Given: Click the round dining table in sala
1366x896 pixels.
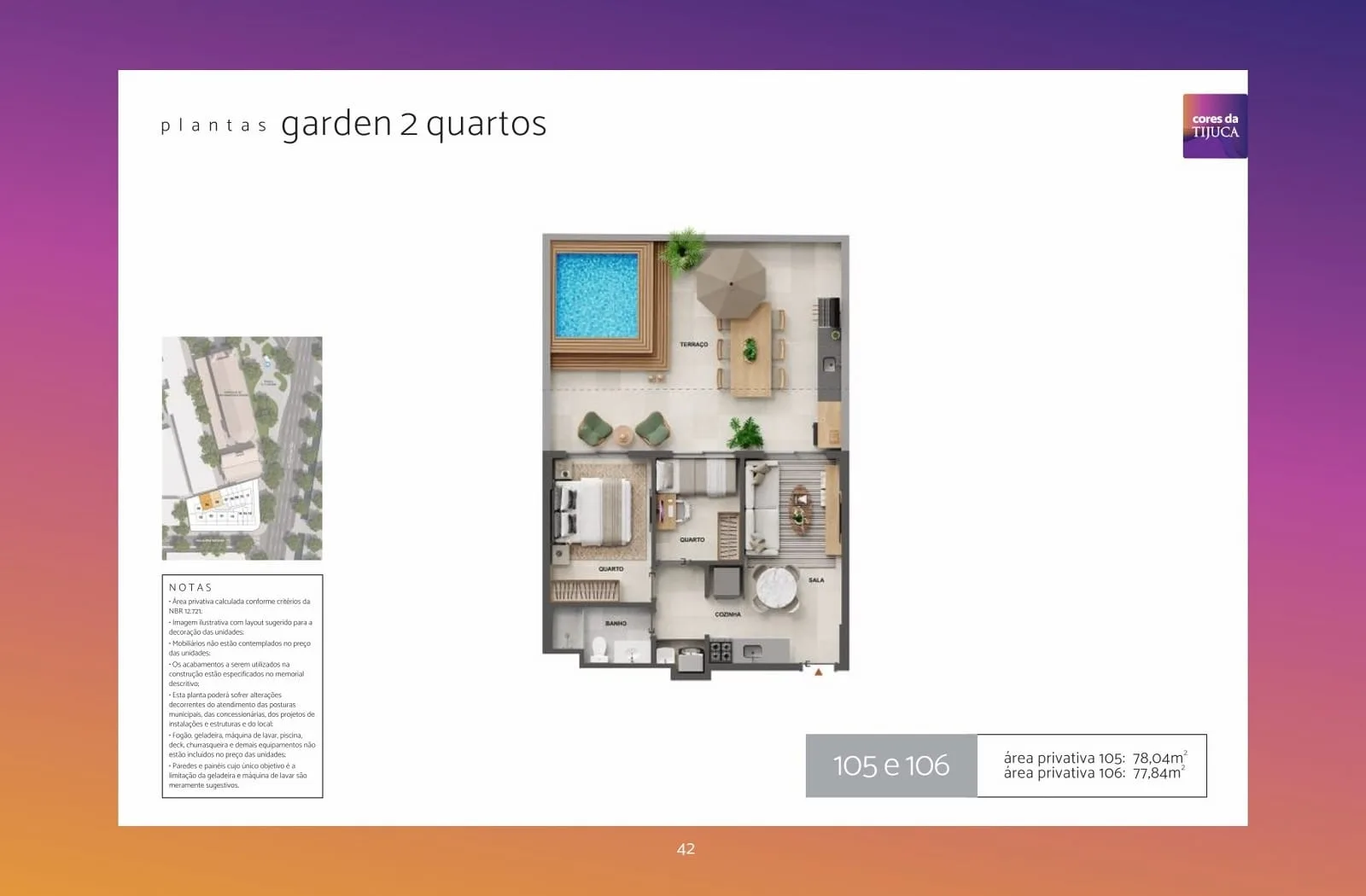Looking at the screenshot, I should [x=776, y=587].
